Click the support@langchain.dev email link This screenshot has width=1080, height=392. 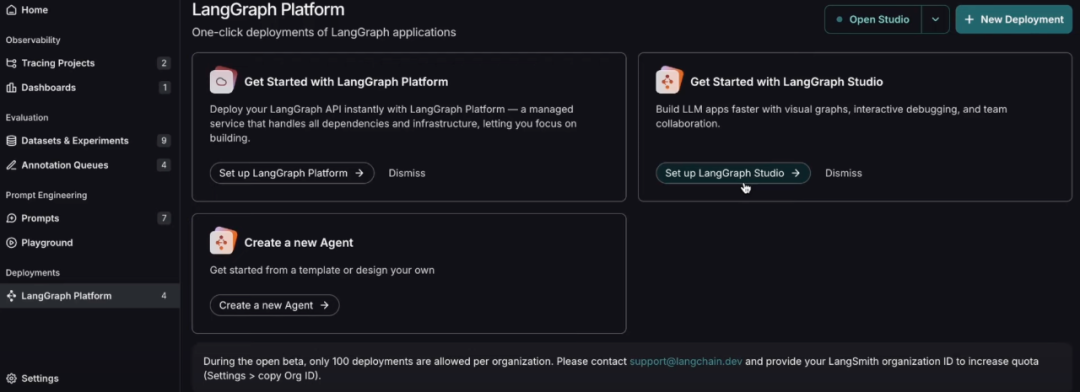(x=686, y=361)
